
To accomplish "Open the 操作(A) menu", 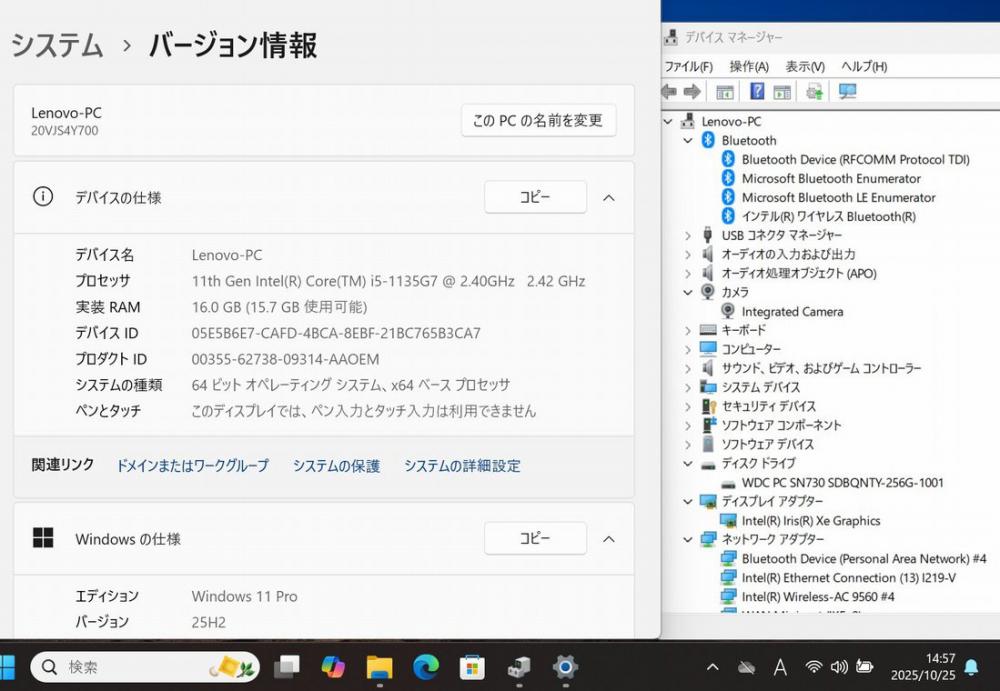I will tap(748, 67).
